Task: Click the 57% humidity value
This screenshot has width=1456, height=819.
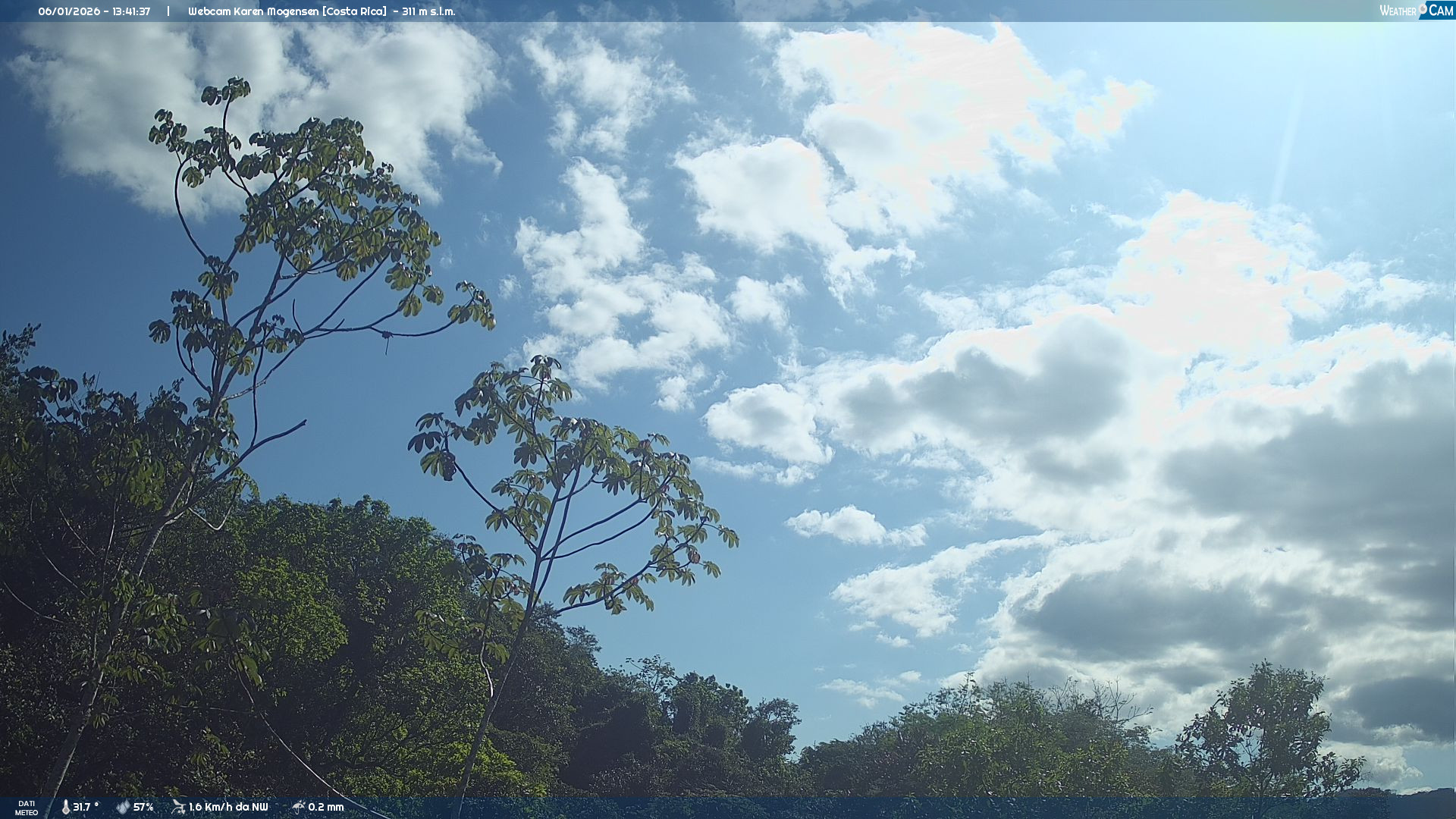Action: tap(143, 807)
